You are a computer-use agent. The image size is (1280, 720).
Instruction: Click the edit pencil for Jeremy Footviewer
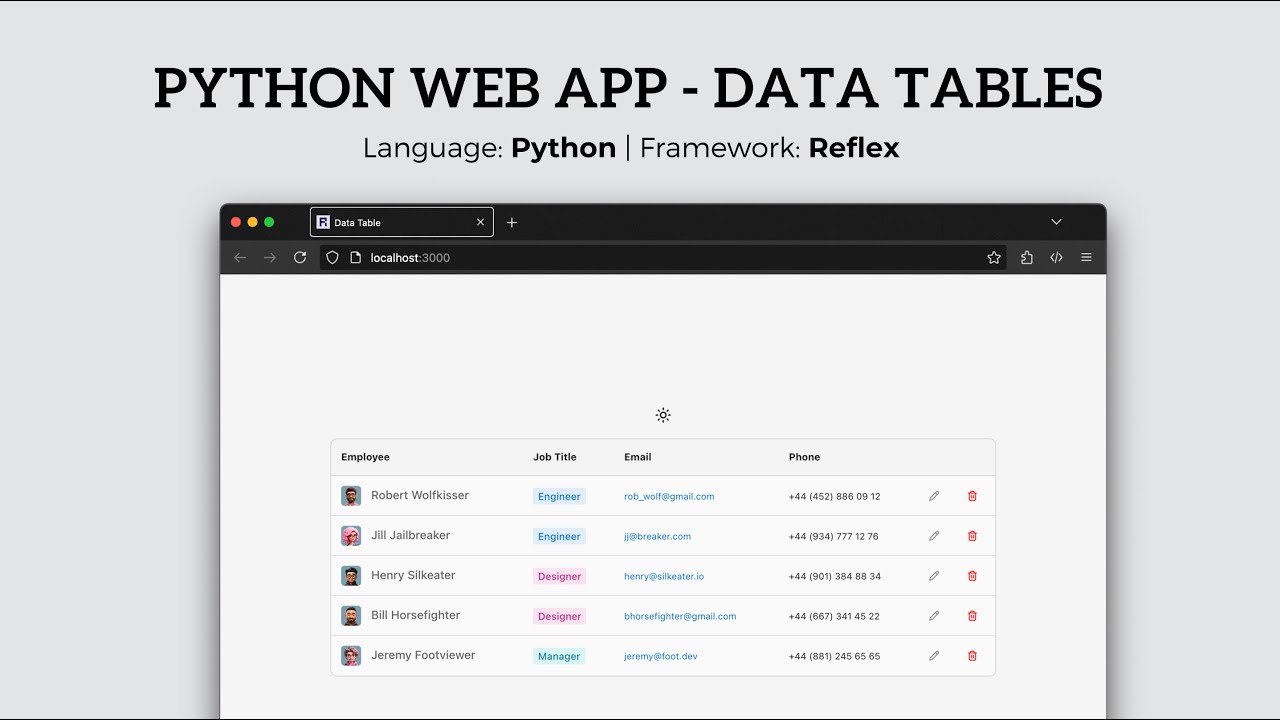934,656
